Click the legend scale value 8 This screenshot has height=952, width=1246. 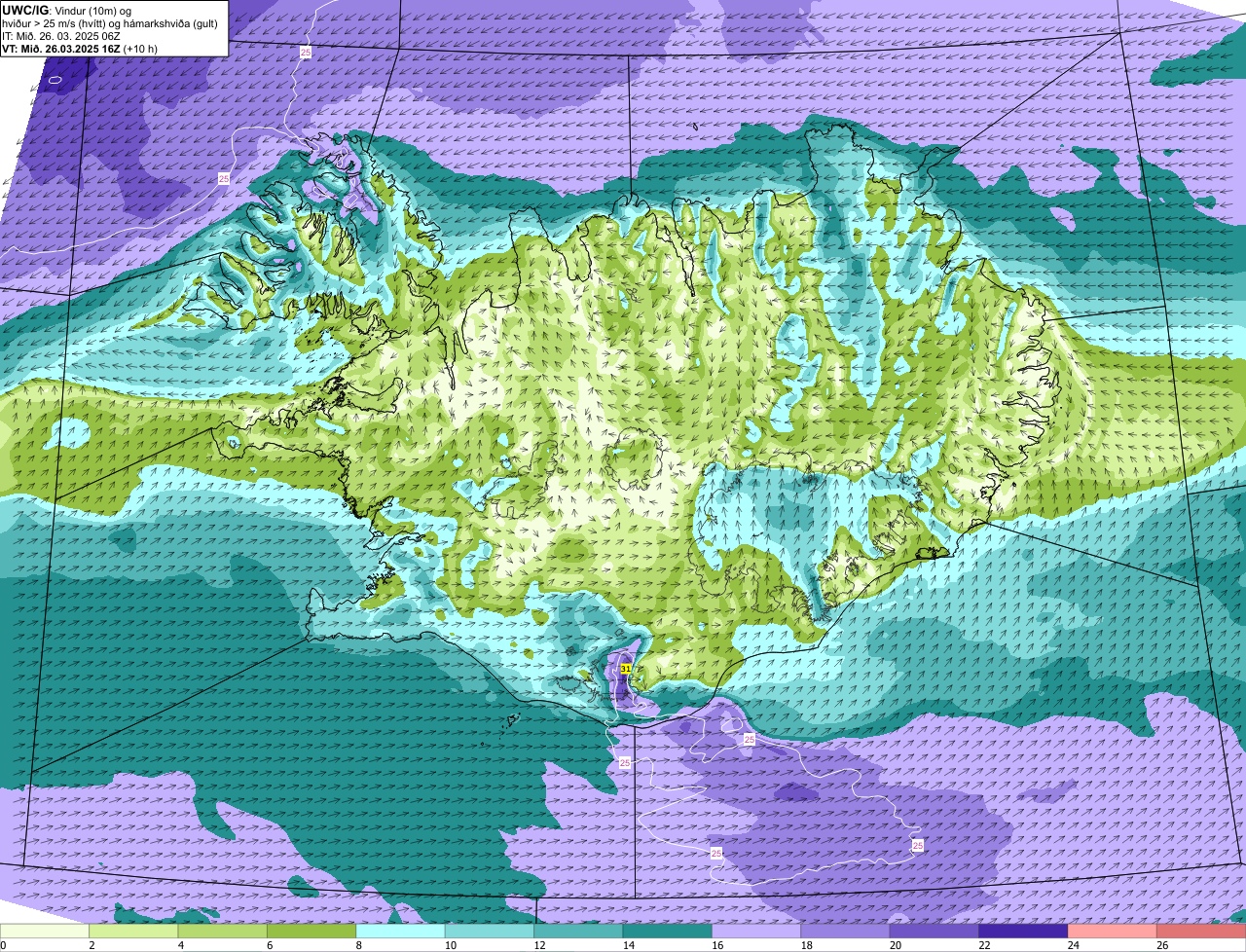coord(358,944)
